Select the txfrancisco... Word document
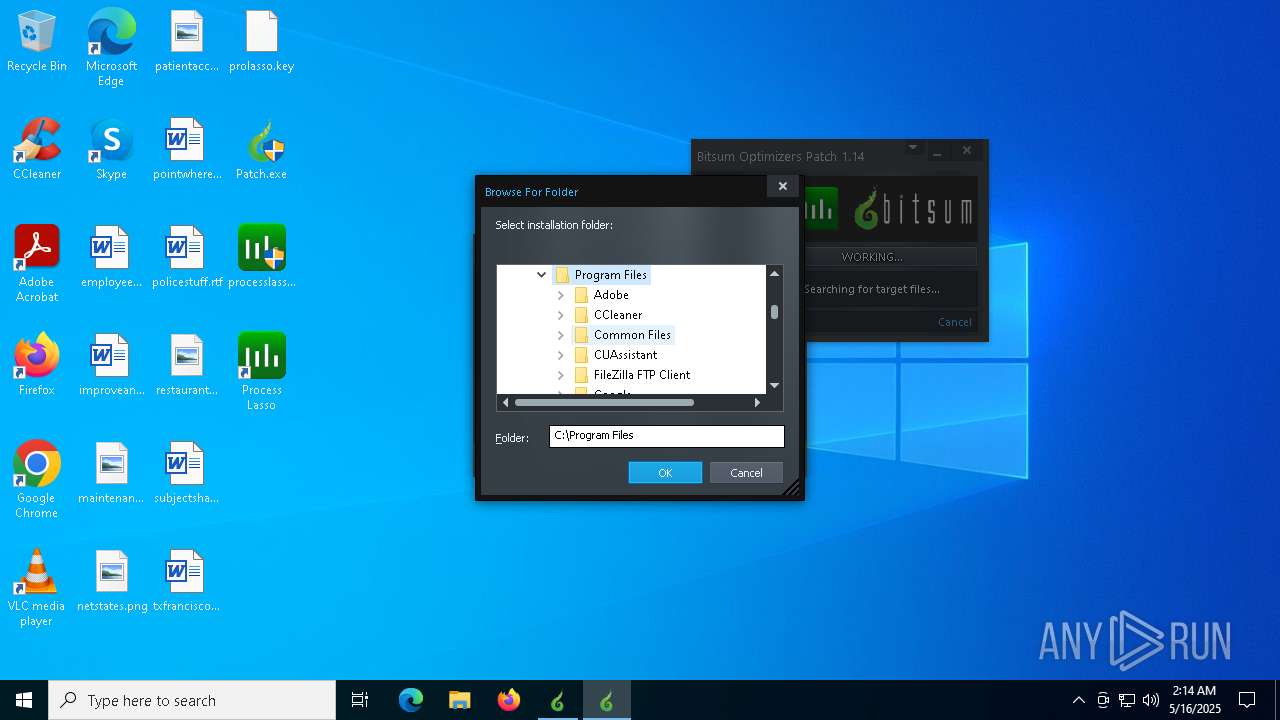This screenshot has width=1280, height=720. pos(187,582)
